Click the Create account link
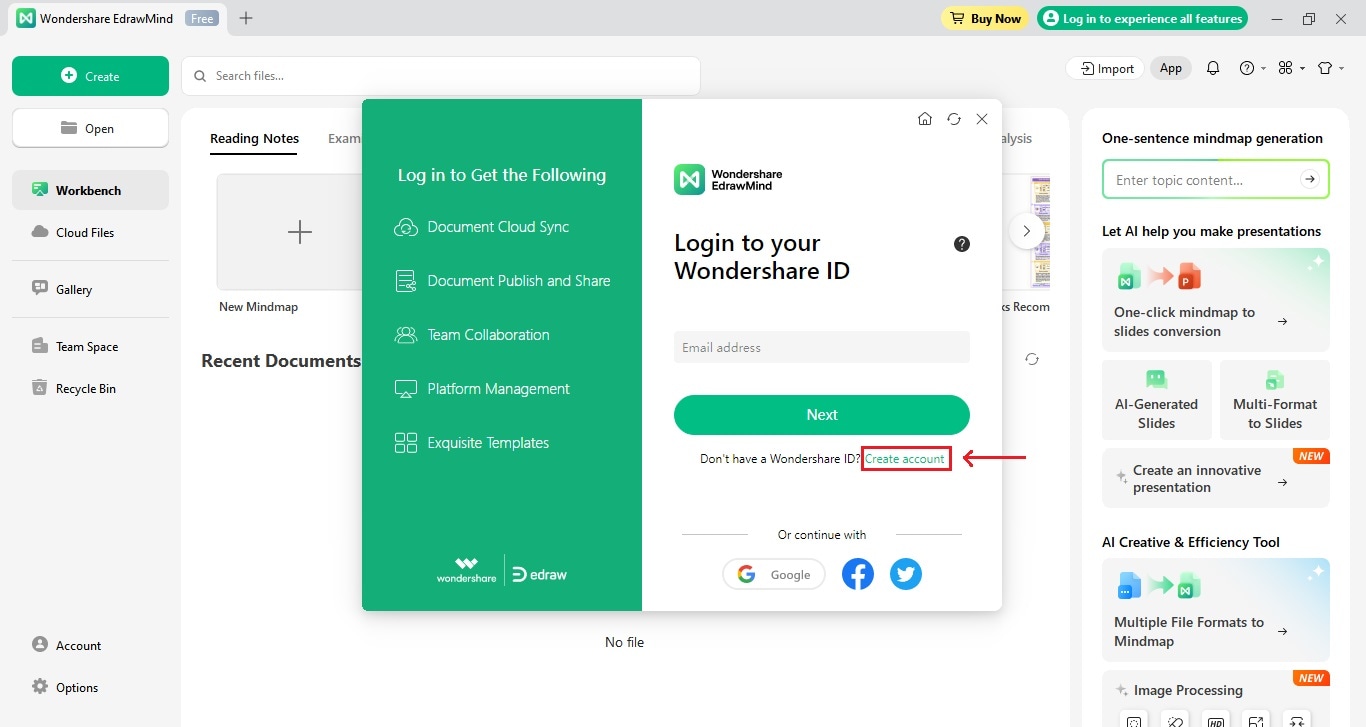This screenshot has height=727, width=1366. tap(905, 459)
